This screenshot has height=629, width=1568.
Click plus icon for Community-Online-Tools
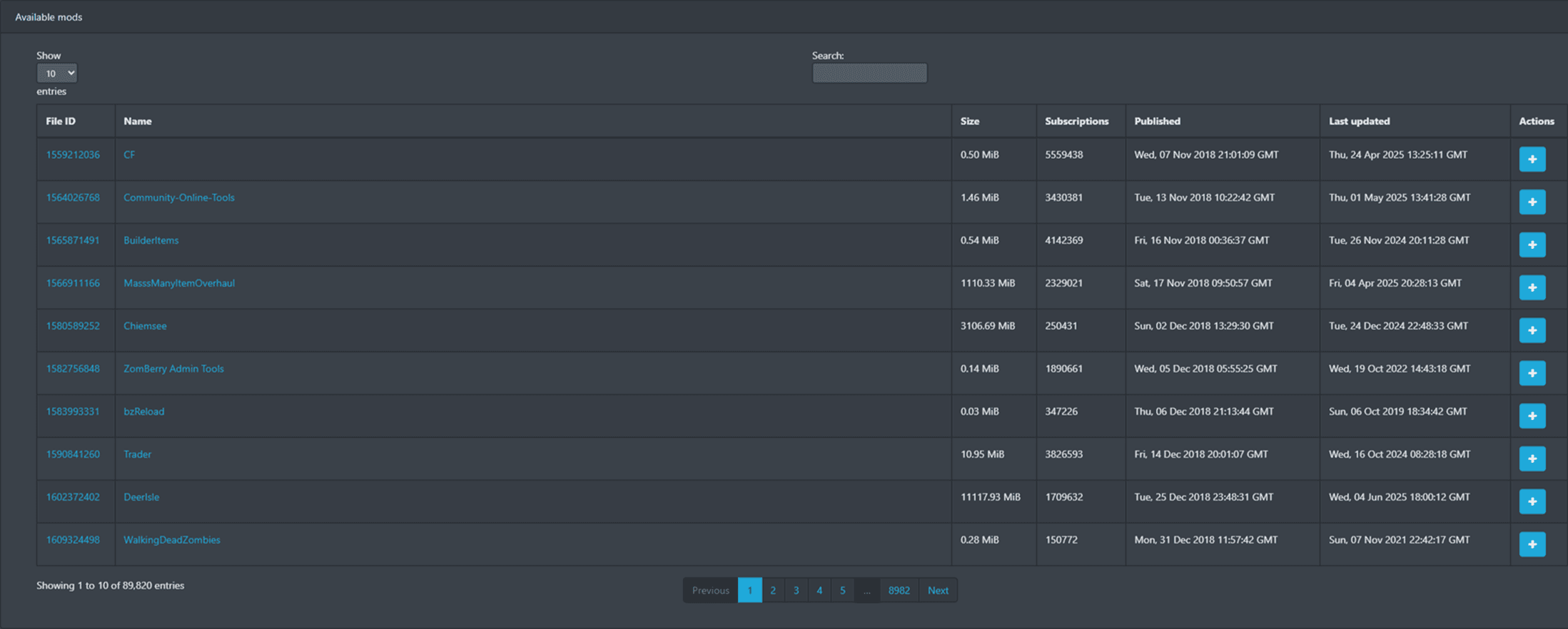(1532, 202)
